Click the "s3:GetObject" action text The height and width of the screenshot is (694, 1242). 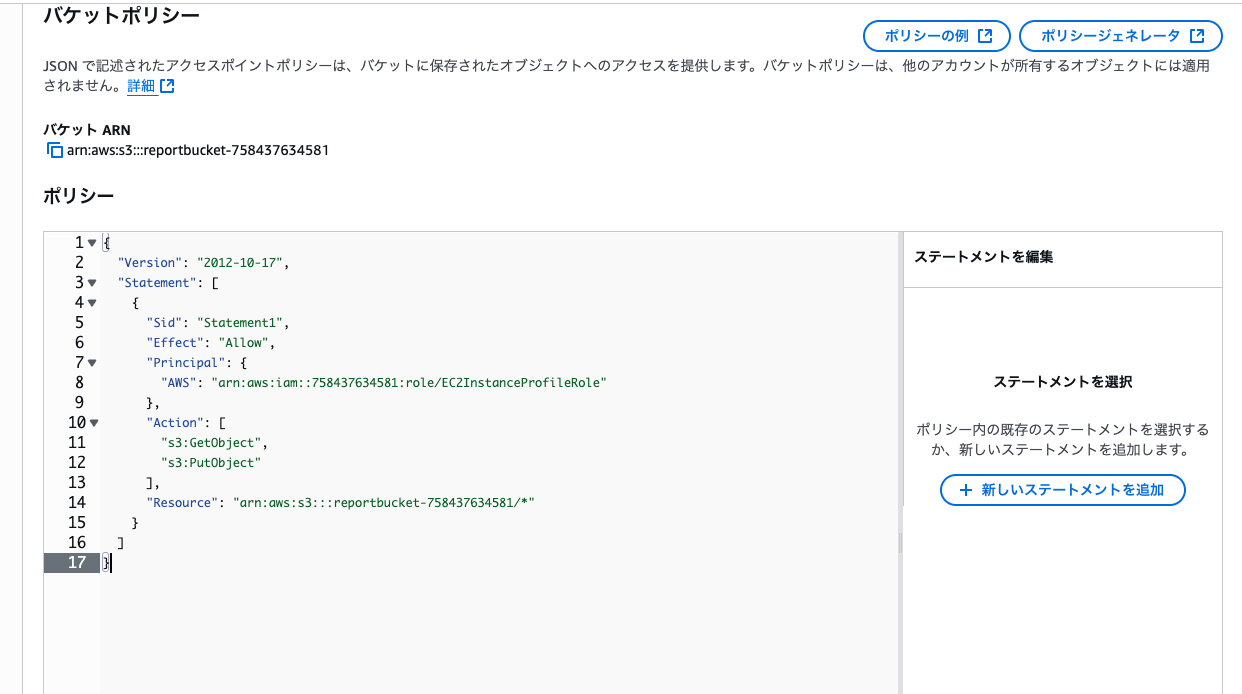tap(213, 442)
